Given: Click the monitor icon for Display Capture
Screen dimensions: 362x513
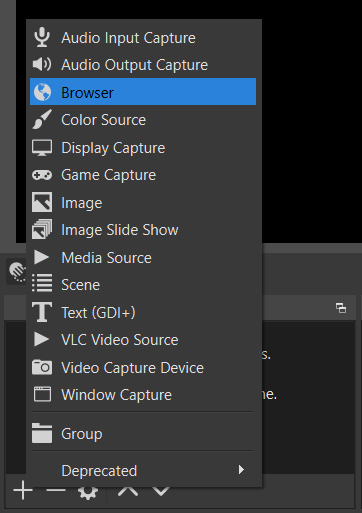Looking at the screenshot, I should (x=42, y=147).
